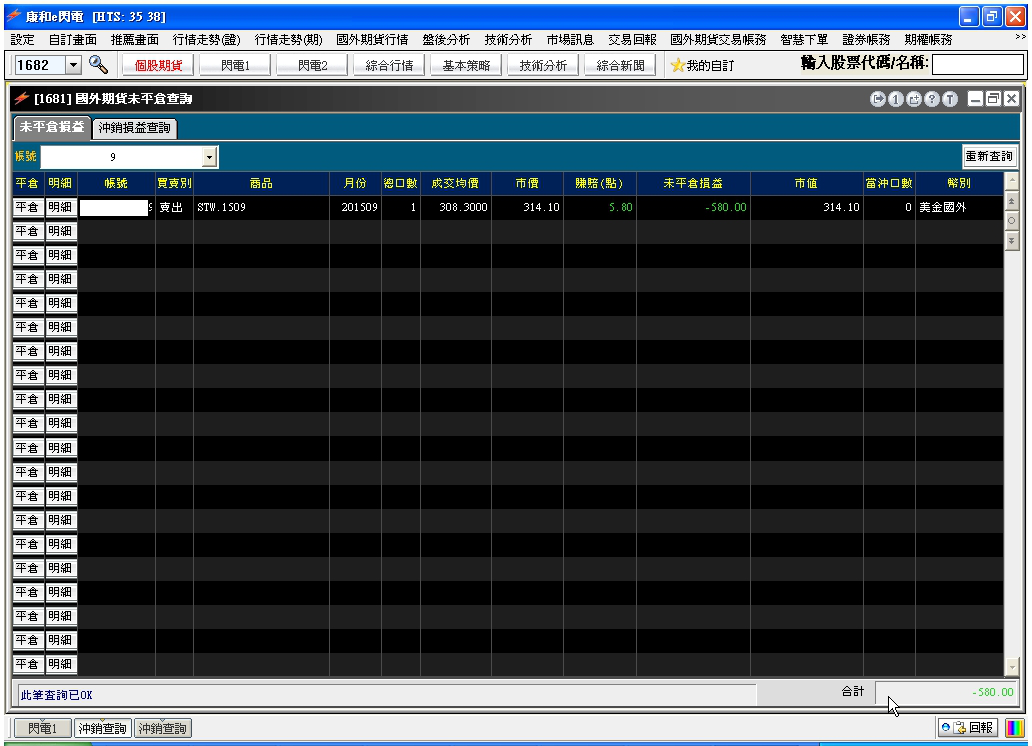
Task: Click the 閃電1 toolbar button
Action: coord(235,65)
